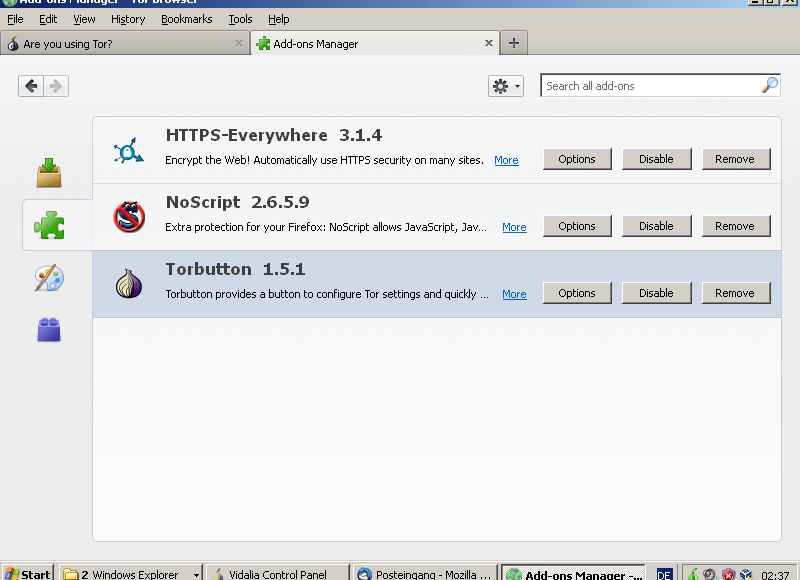Open a new tab with plus button
Viewport: 800px width, 580px height.
[x=514, y=43]
